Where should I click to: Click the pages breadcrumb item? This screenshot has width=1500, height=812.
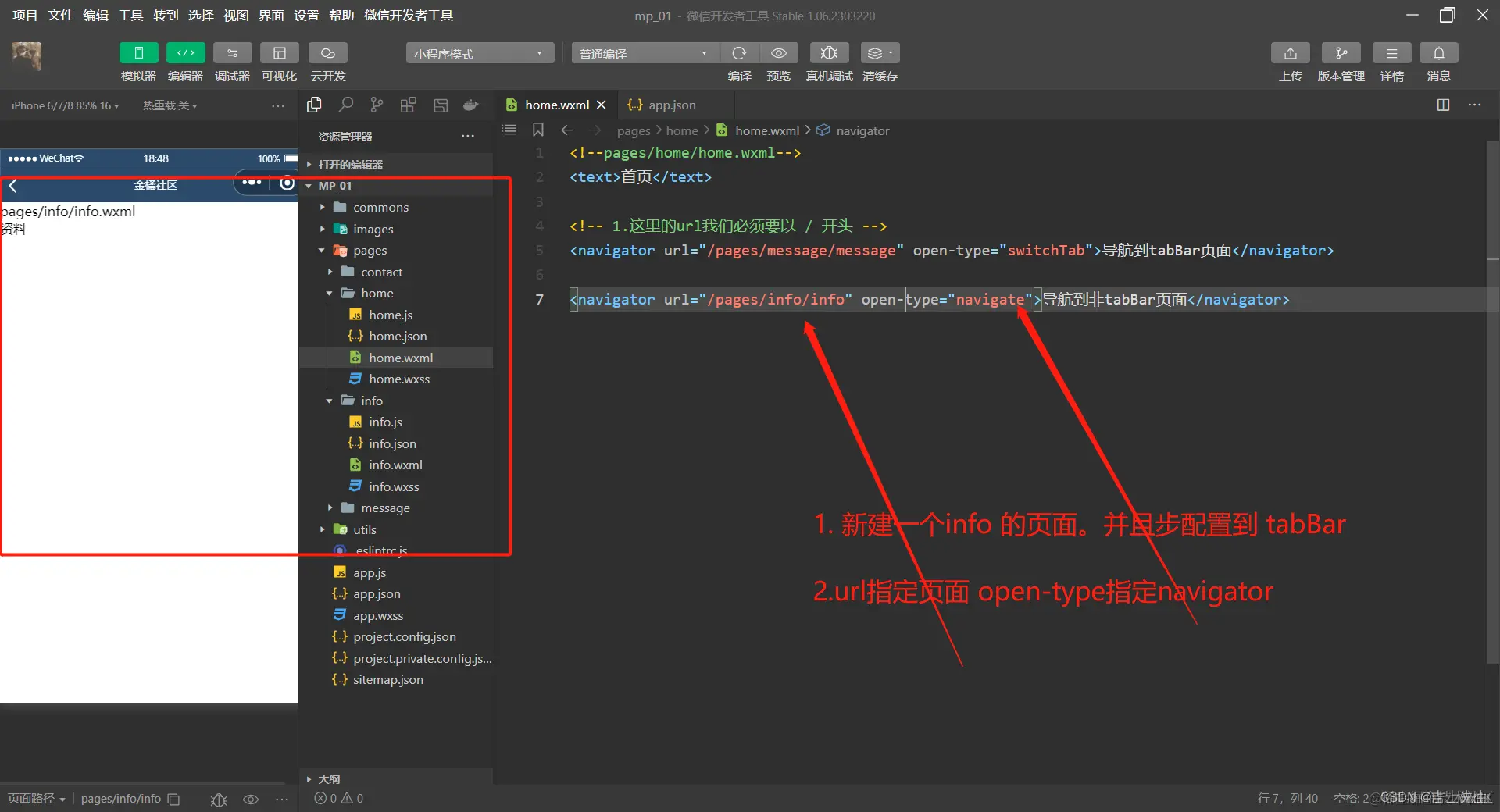[x=634, y=130]
